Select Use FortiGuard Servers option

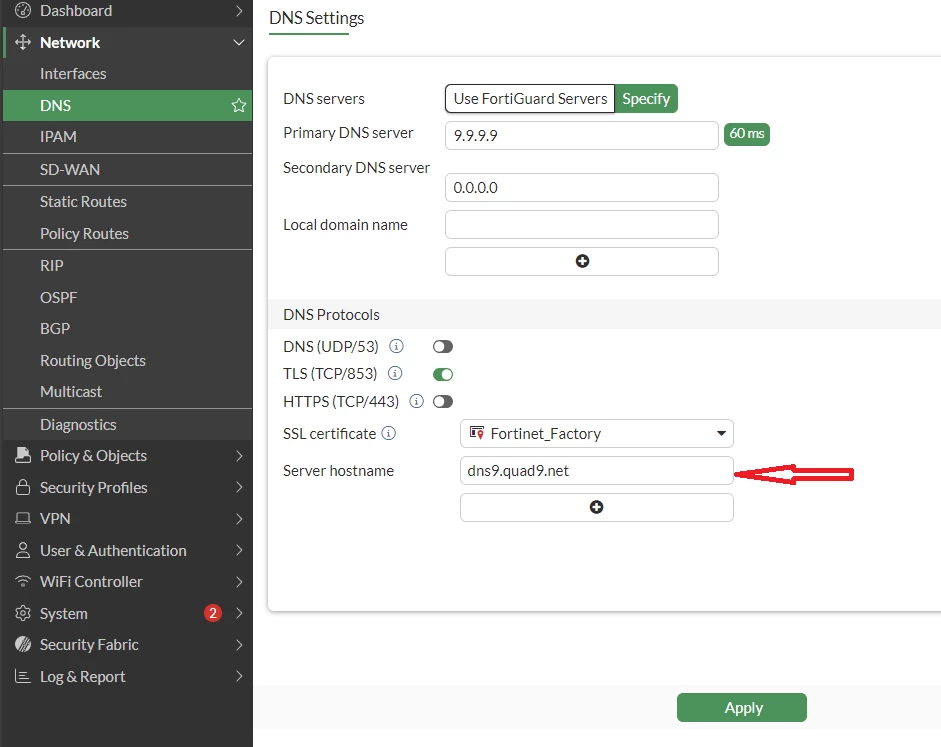[530, 98]
